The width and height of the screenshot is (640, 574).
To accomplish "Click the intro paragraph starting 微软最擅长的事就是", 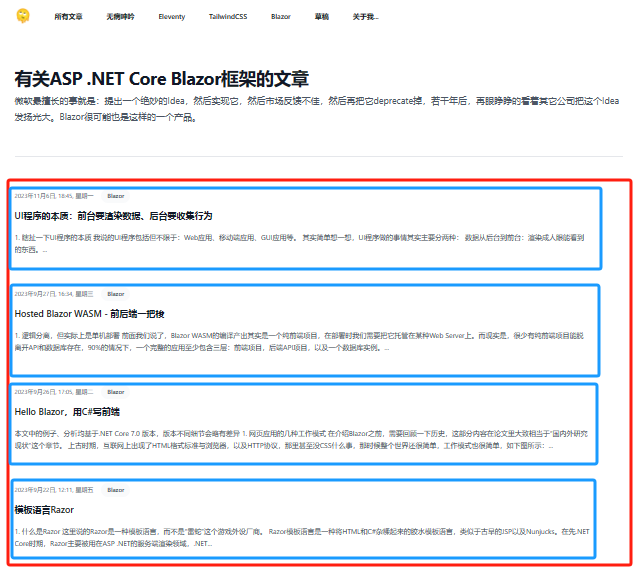I will pyautogui.click(x=317, y=109).
